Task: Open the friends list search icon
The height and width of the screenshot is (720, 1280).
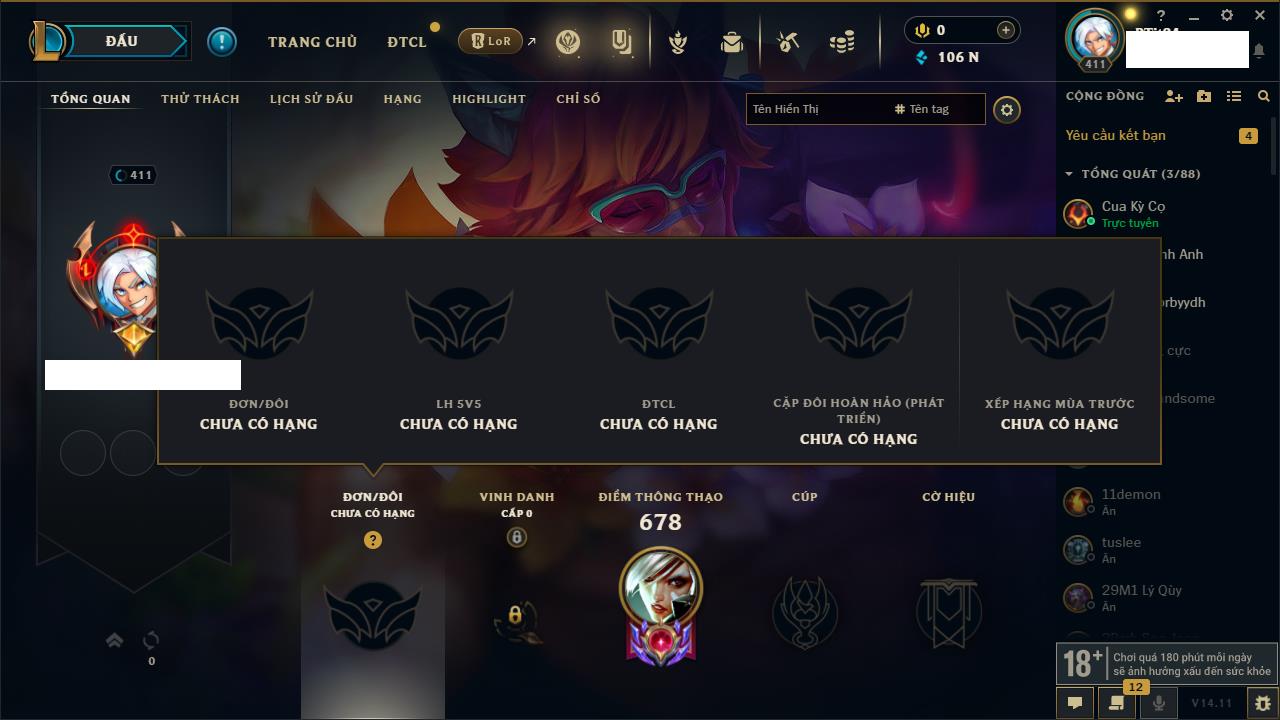Action: point(1264,96)
